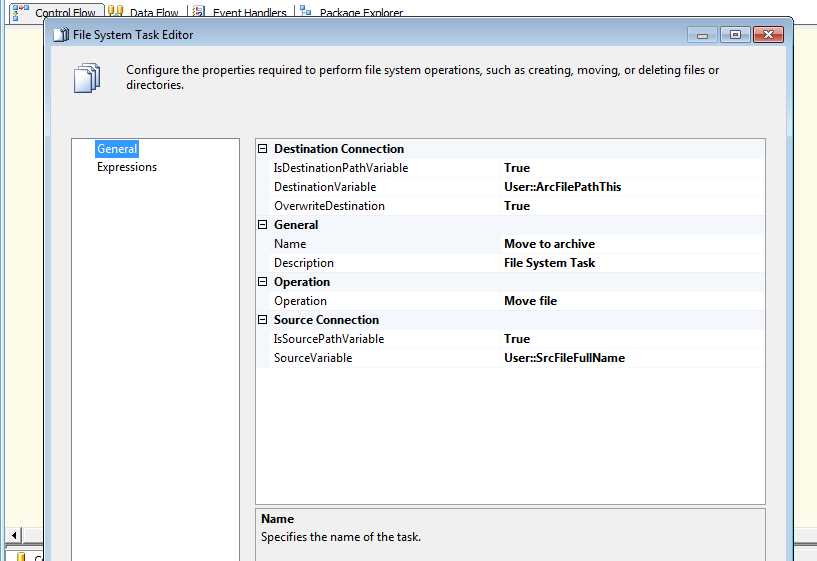Click the 'Specifies the name of the task' description
Image resolution: width=817 pixels, height=561 pixels.
[x=341, y=537]
